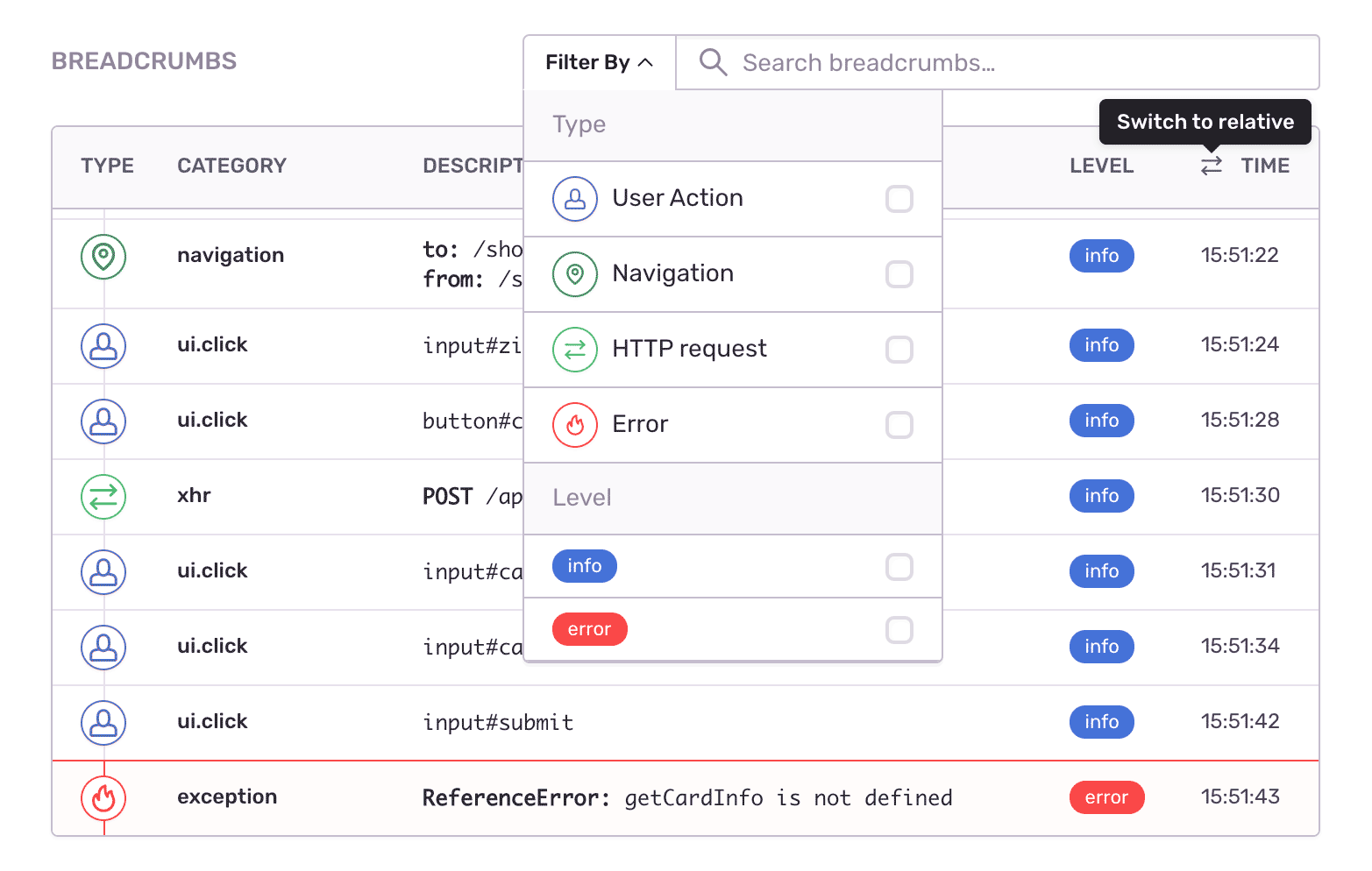
Task: Select the Navigation map pin icon next to navigation category
Action: point(103,257)
